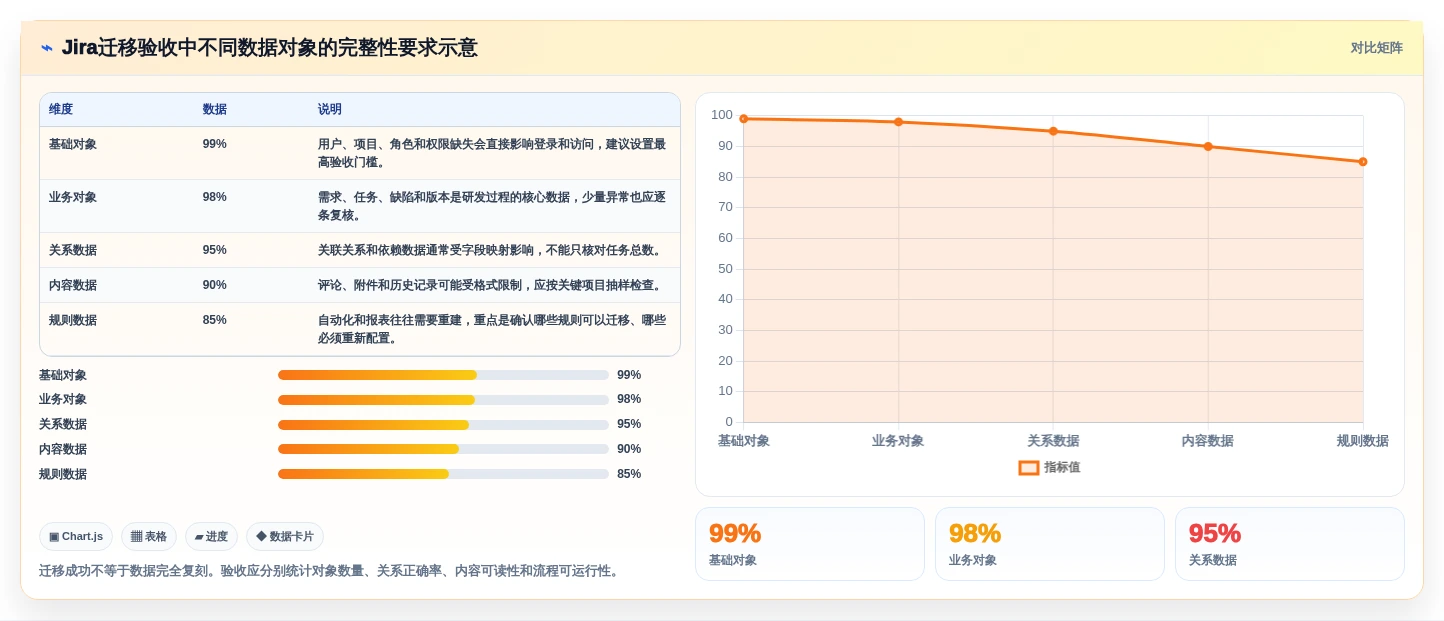
Task: Click the 100 y-axis tick label
Action: tap(722, 115)
